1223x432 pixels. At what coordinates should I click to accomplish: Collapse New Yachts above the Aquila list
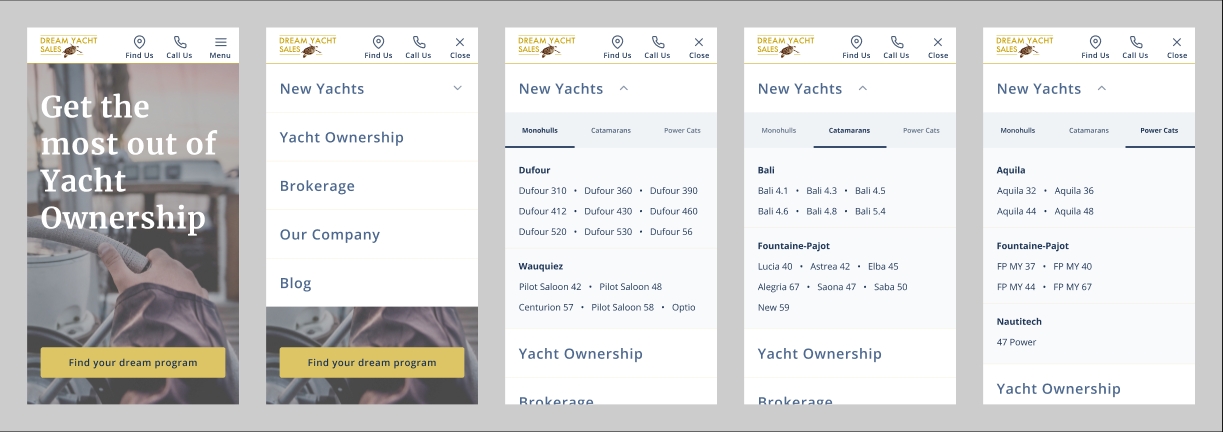pos(1102,88)
